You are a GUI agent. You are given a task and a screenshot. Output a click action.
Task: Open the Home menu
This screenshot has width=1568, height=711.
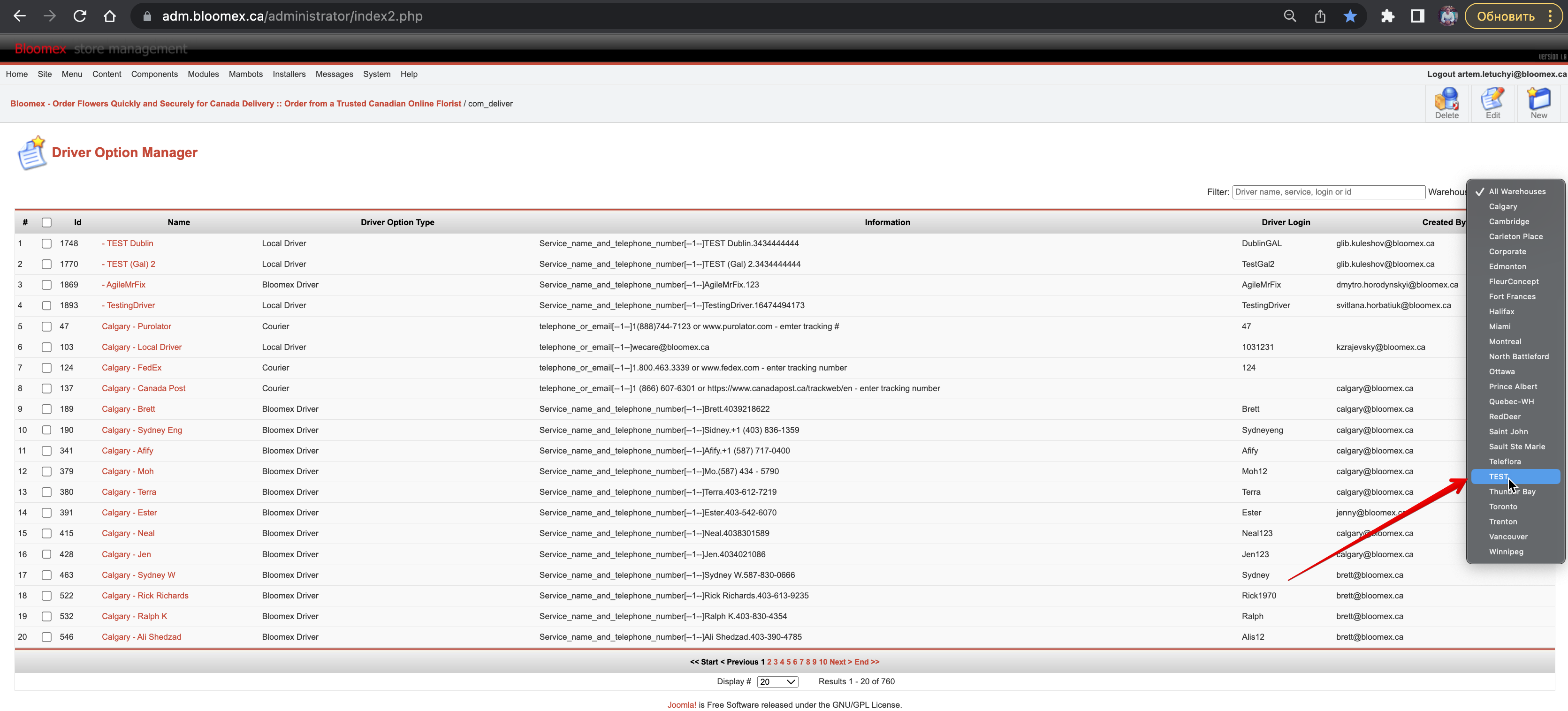coord(16,74)
